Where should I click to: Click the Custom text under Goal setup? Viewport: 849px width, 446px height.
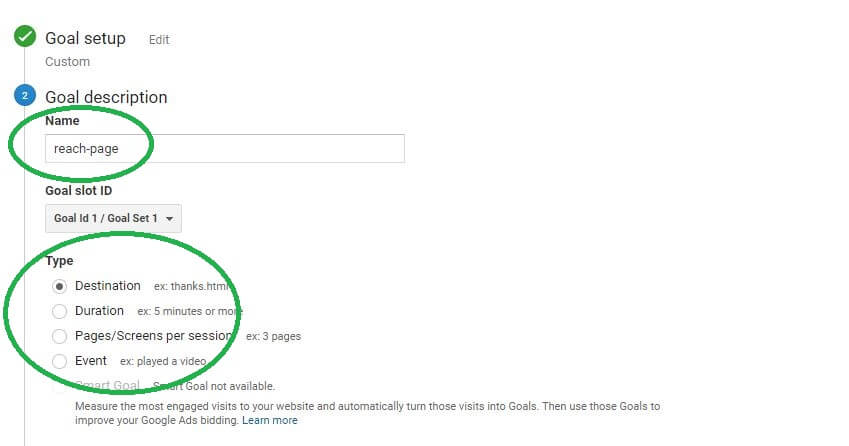[67, 62]
